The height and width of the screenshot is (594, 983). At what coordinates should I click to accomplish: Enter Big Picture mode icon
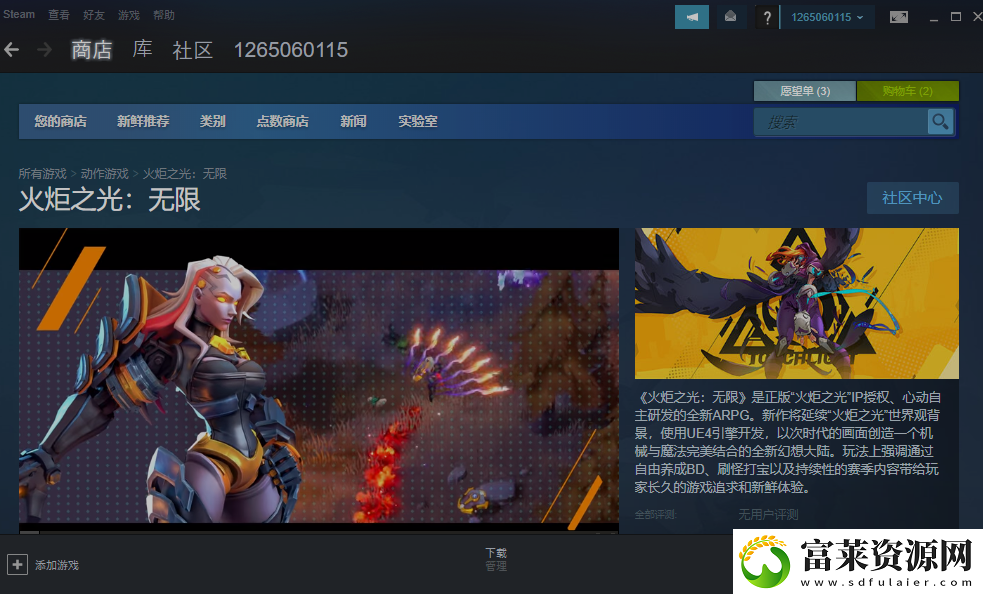898,17
